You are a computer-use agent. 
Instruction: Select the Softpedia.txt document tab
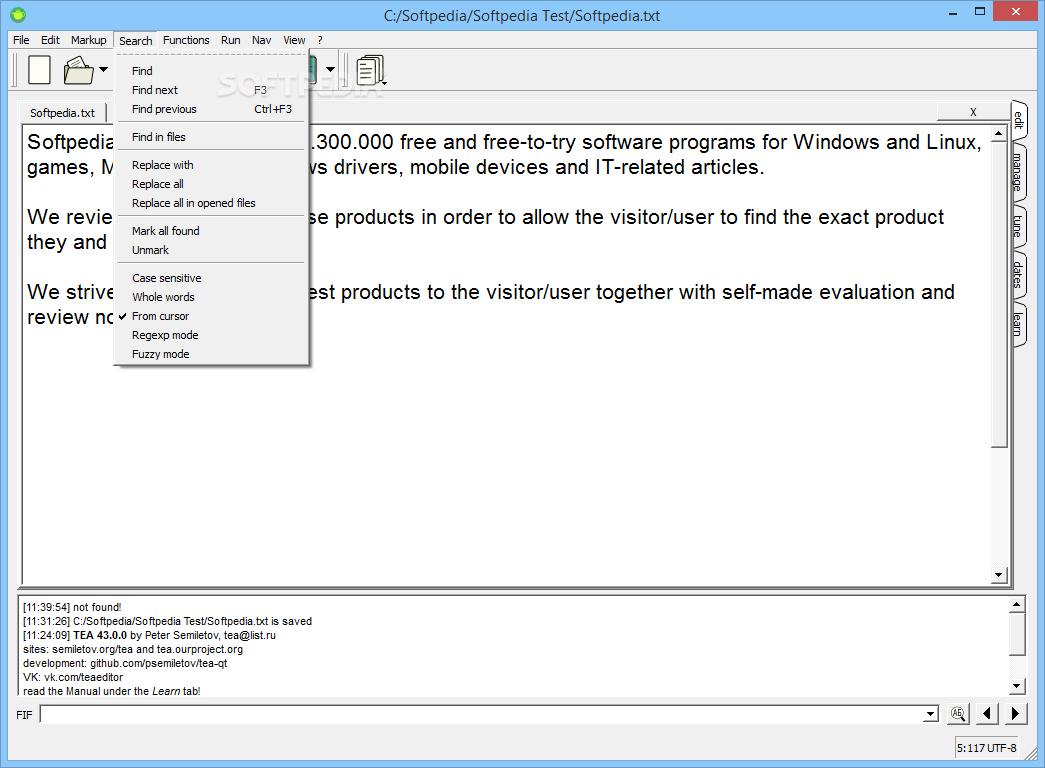(62, 113)
